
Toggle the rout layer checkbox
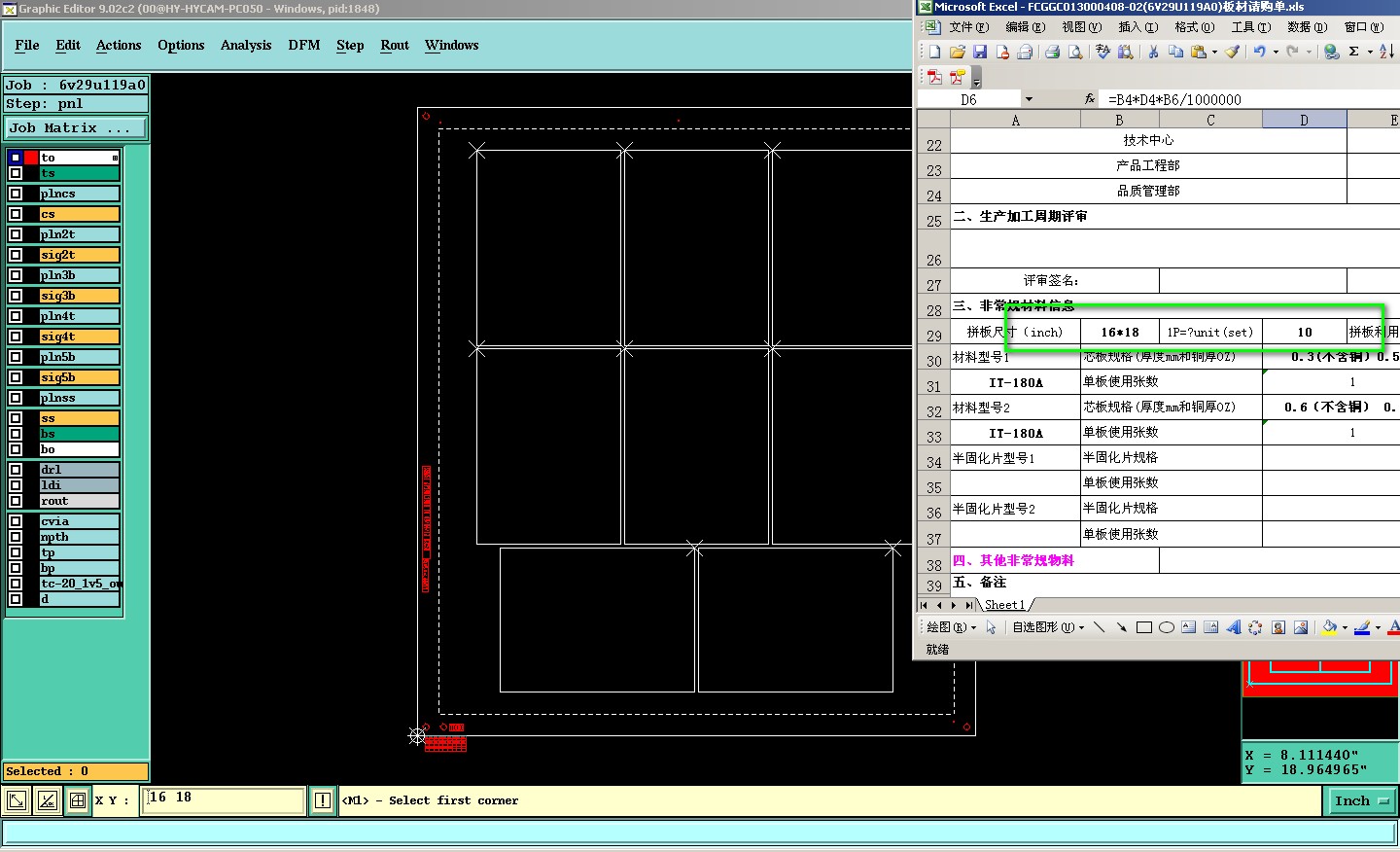[x=16, y=501]
